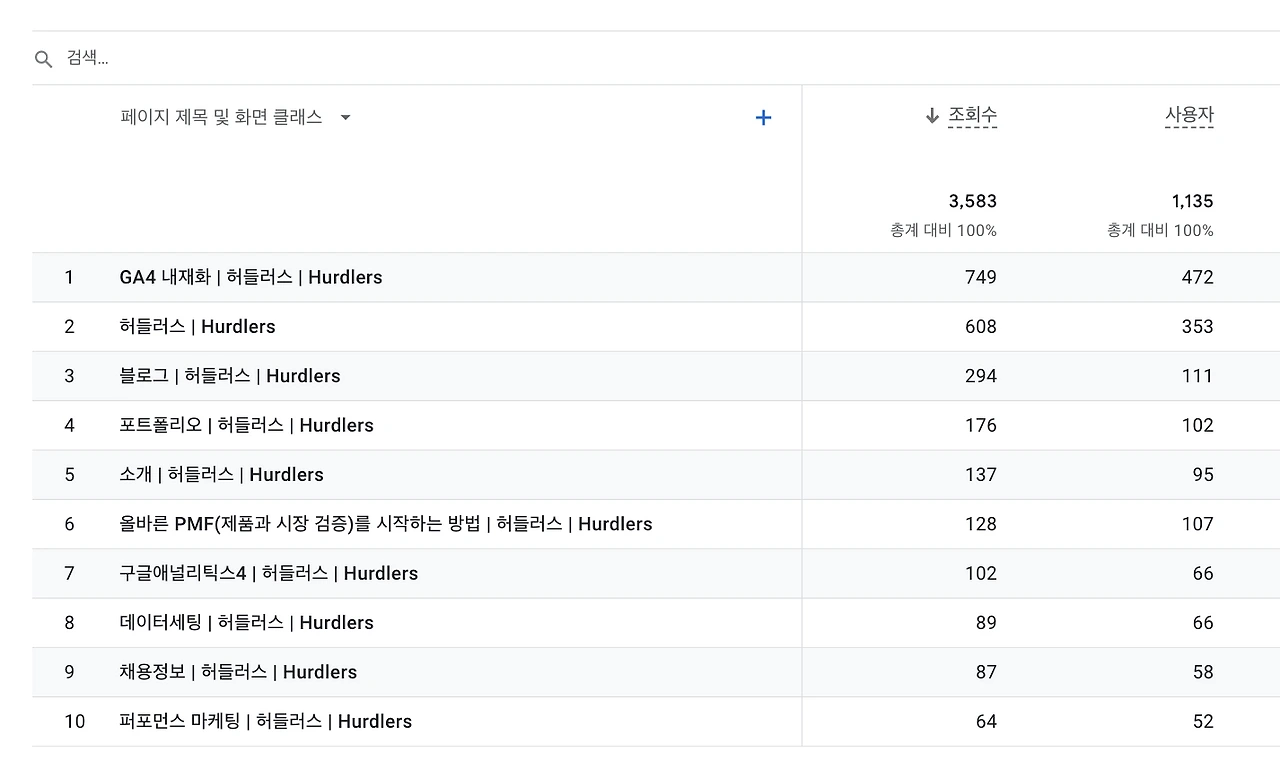Click users value 102 for 포트폴리오

pyautogui.click(x=1198, y=425)
